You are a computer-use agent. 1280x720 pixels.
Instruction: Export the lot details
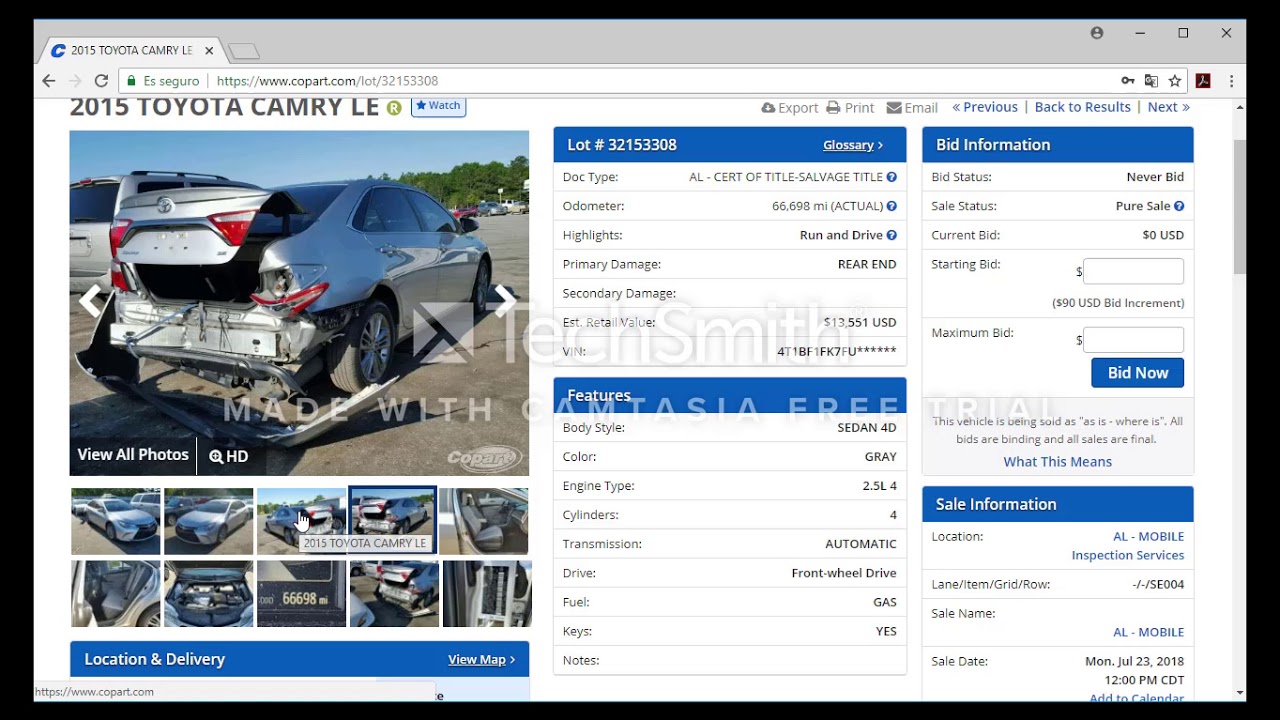[790, 108]
